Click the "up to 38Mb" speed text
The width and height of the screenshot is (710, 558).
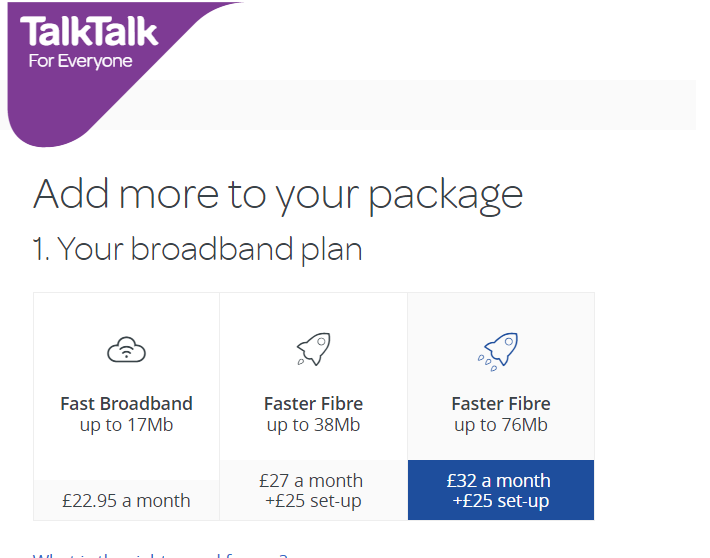pyautogui.click(x=313, y=425)
